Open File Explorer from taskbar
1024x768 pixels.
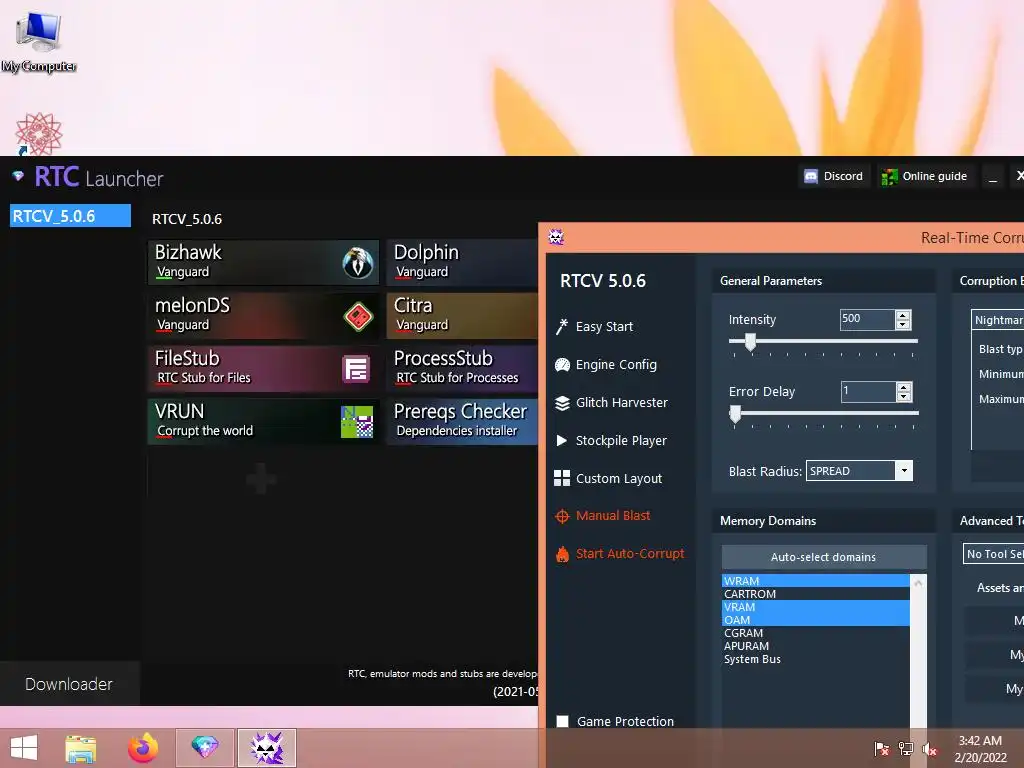[81, 748]
